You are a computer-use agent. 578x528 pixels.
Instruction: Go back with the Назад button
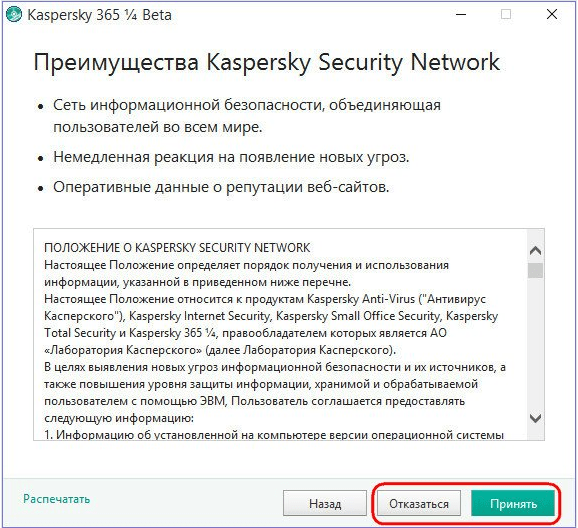(325, 503)
